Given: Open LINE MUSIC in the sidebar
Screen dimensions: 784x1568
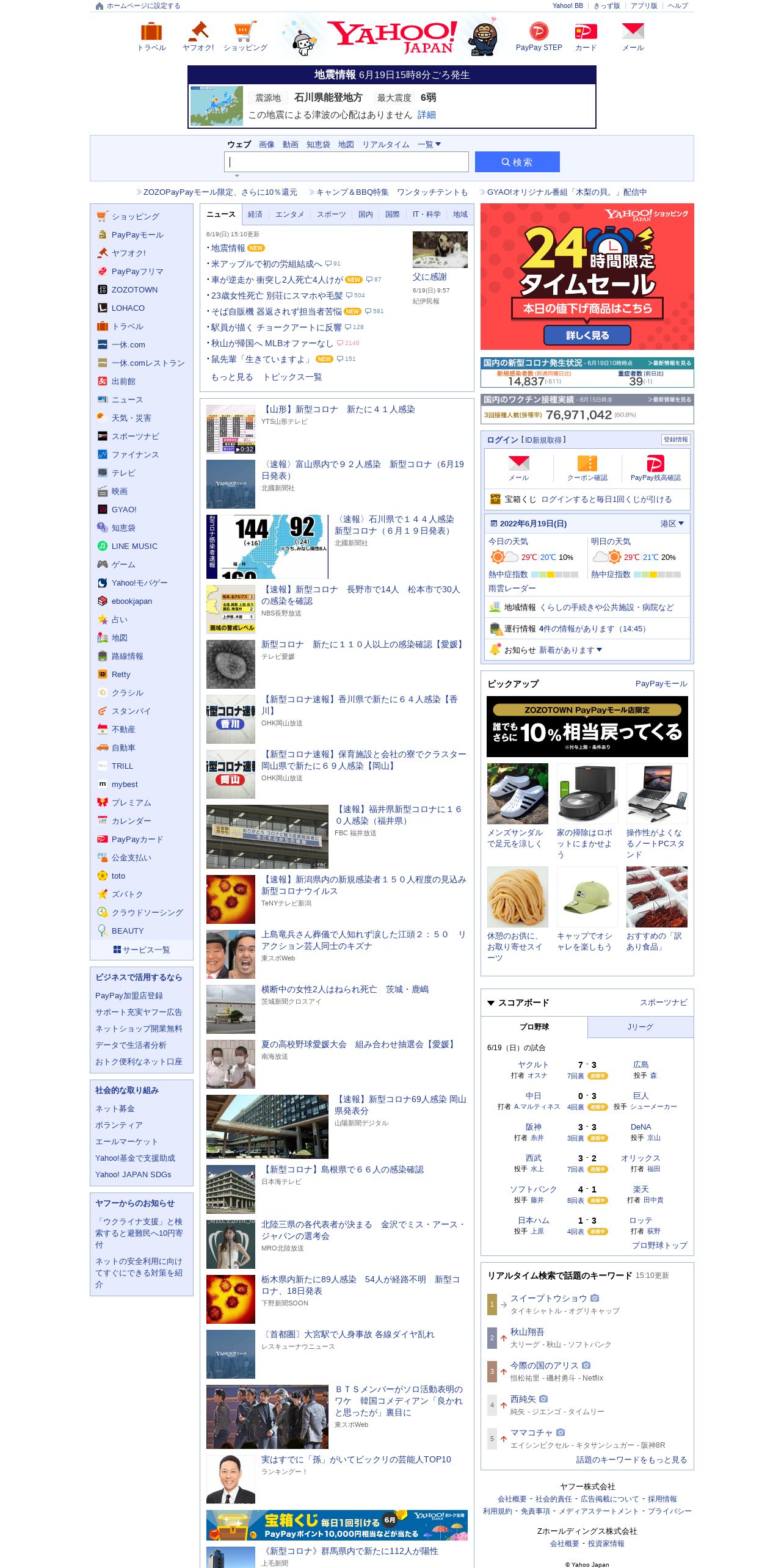Looking at the screenshot, I should pos(134,546).
